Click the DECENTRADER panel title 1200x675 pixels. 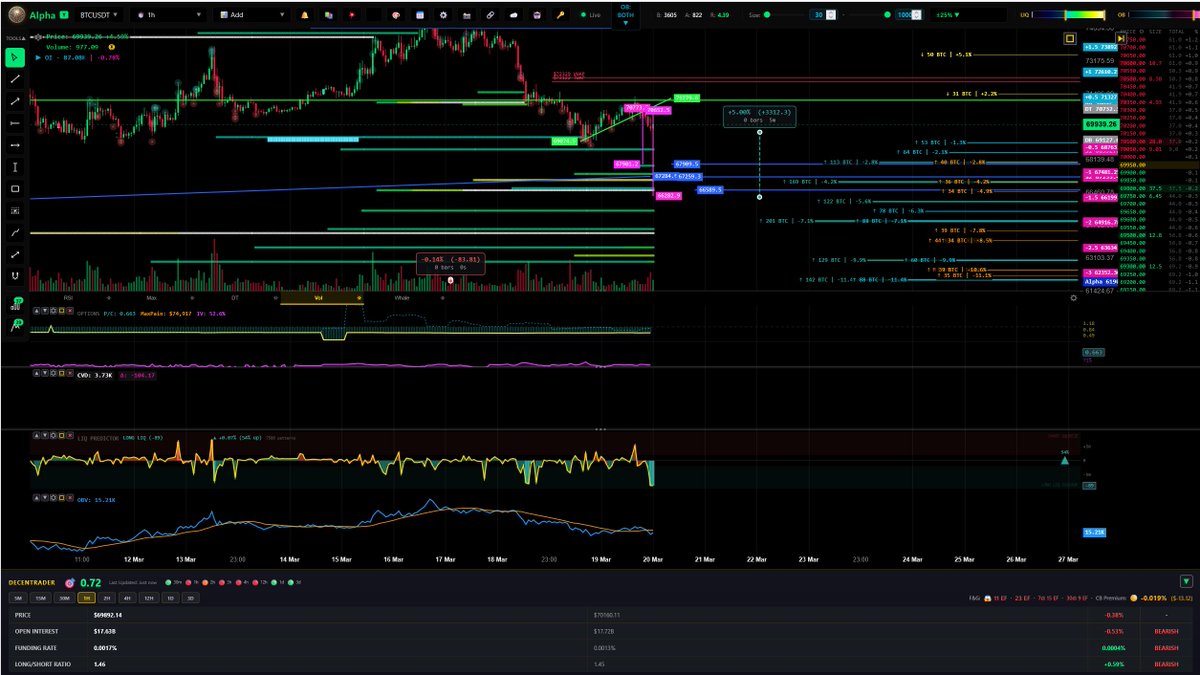pos(32,582)
